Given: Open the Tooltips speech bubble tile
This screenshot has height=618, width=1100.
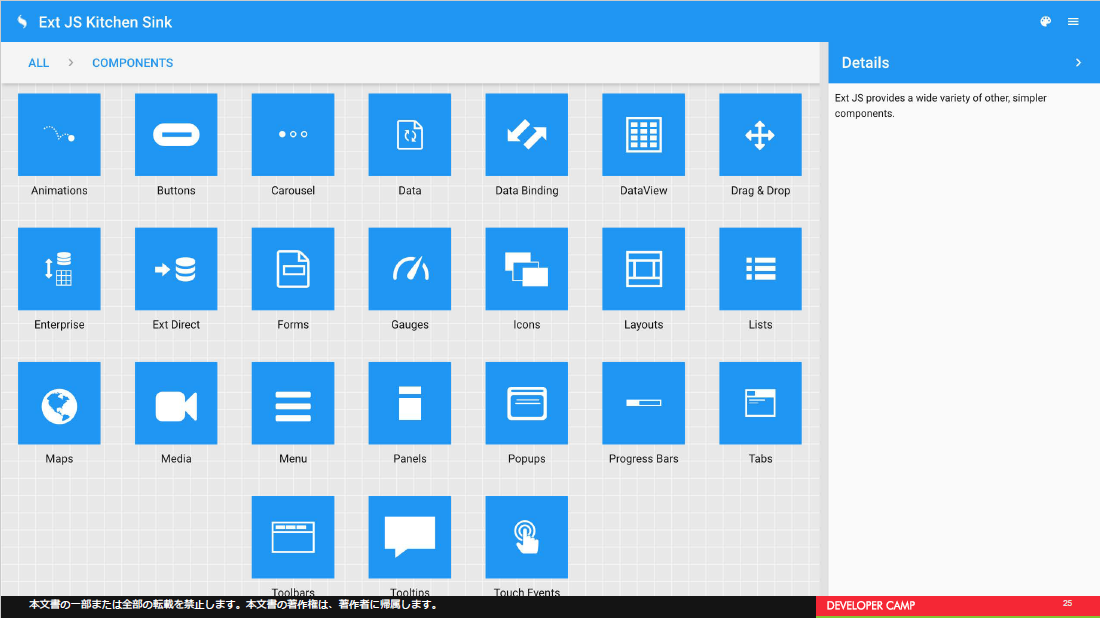Looking at the screenshot, I should coord(410,537).
